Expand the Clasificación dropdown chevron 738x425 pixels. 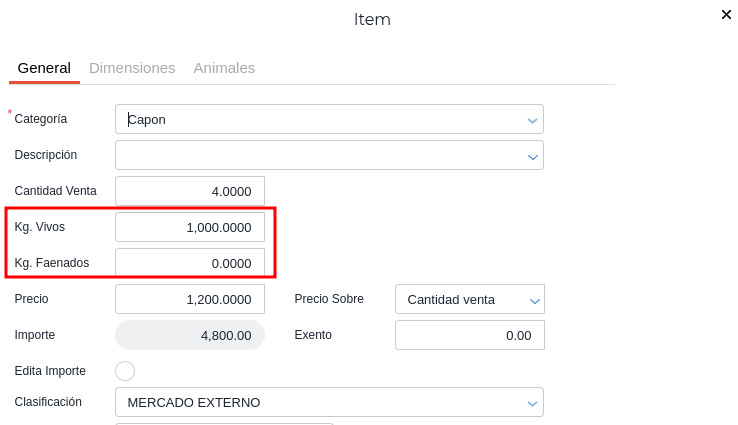pos(532,403)
